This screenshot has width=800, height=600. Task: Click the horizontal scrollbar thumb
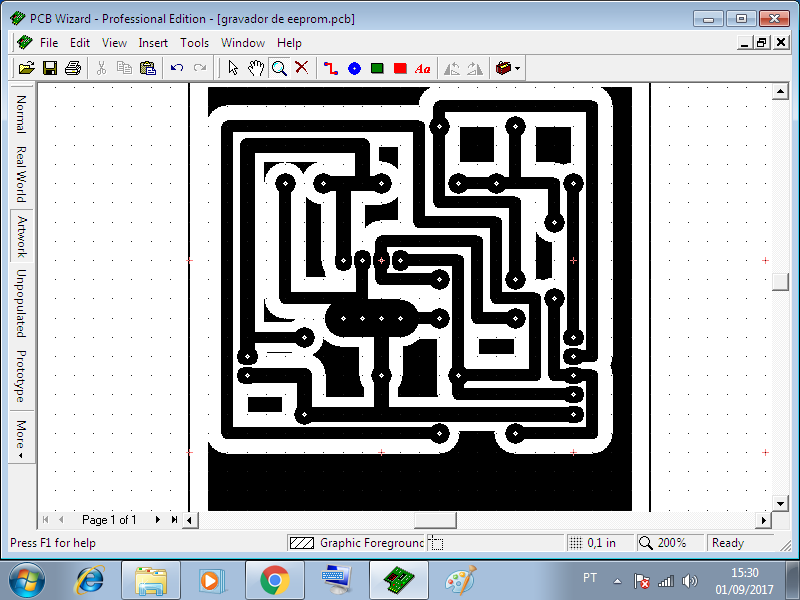point(435,520)
